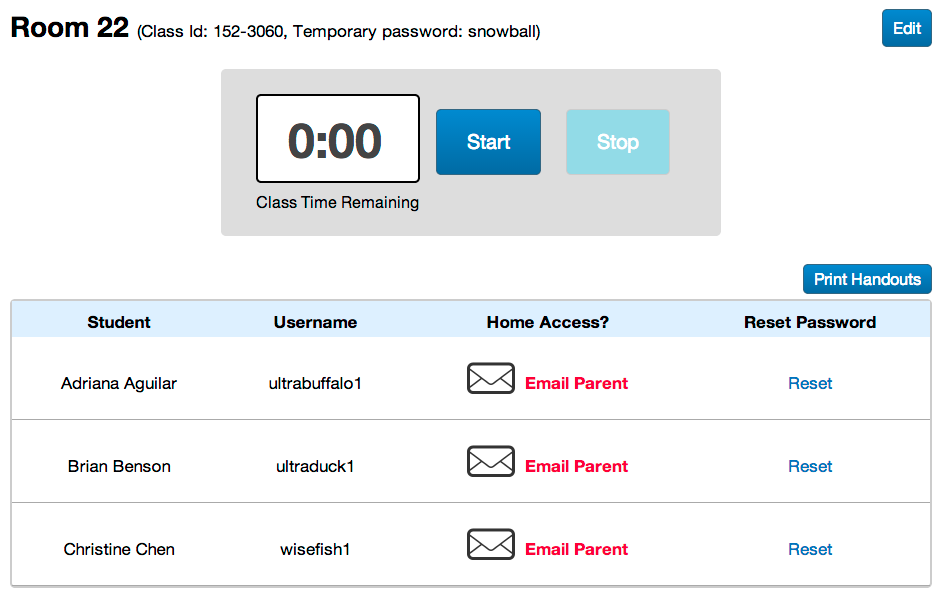Viewport: 941px width, 596px height.
Task: Click the 0:00 class time display
Action: [x=337, y=140]
